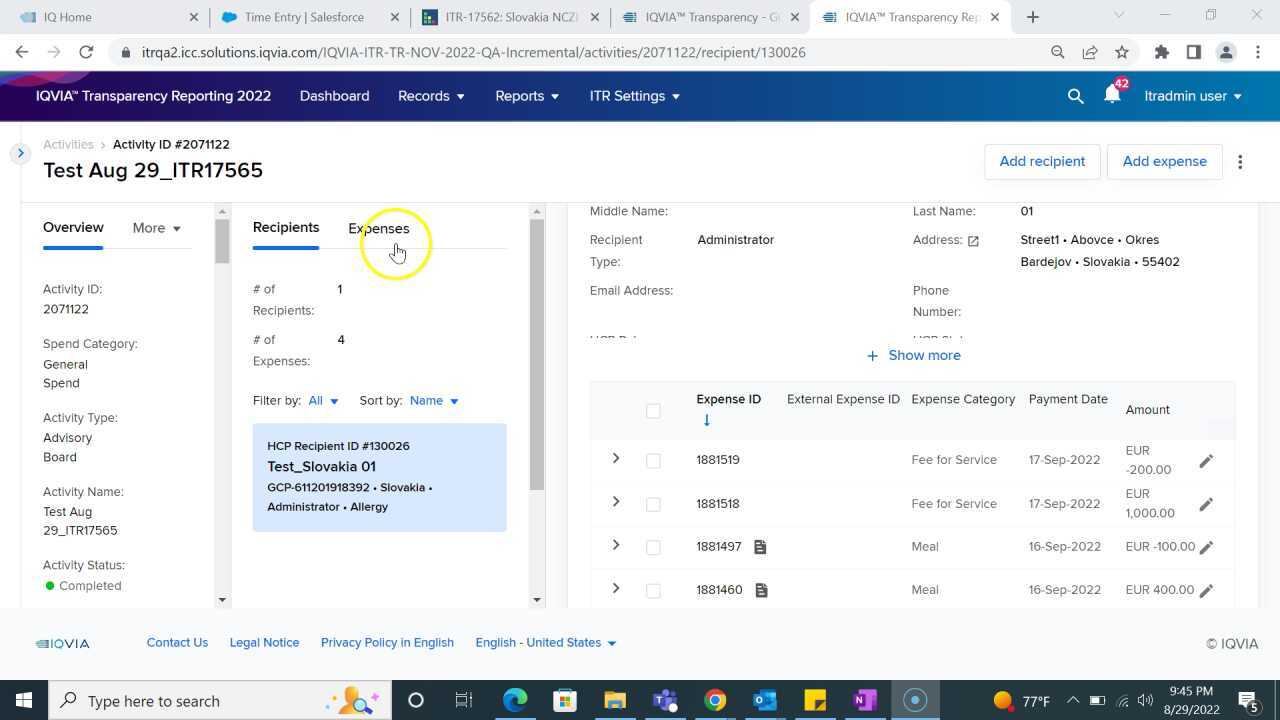Open the Contact Us footer link

pyautogui.click(x=177, y=643)
